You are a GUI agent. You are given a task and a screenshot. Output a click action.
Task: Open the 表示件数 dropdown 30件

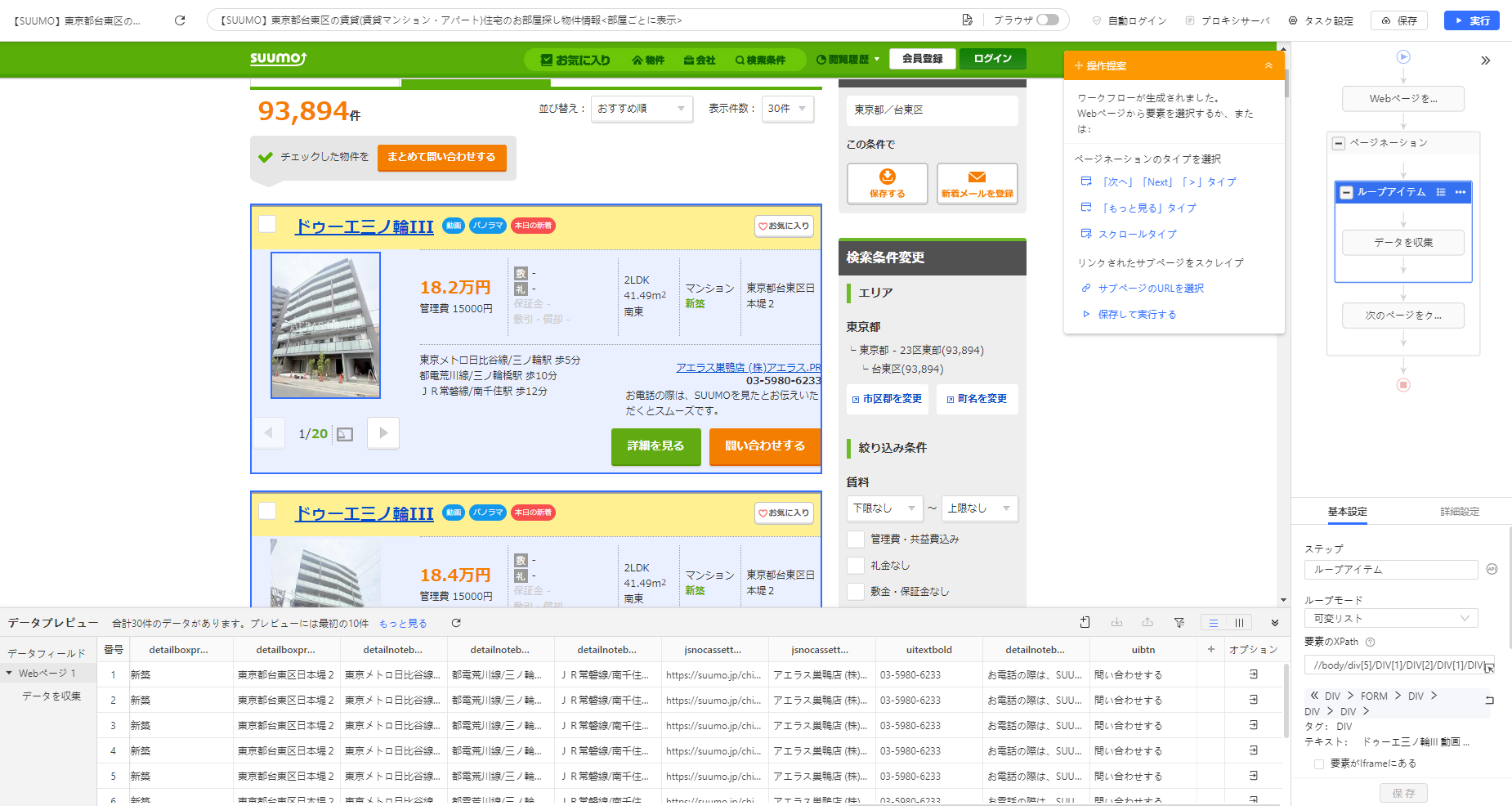(x=788, y=109)
